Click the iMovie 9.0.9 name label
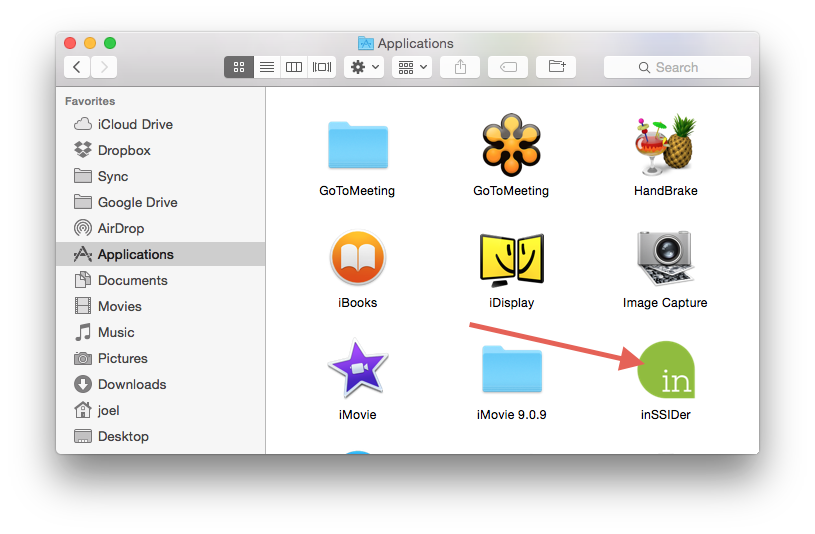Screen dimensions: 815x534 point(511,415)
